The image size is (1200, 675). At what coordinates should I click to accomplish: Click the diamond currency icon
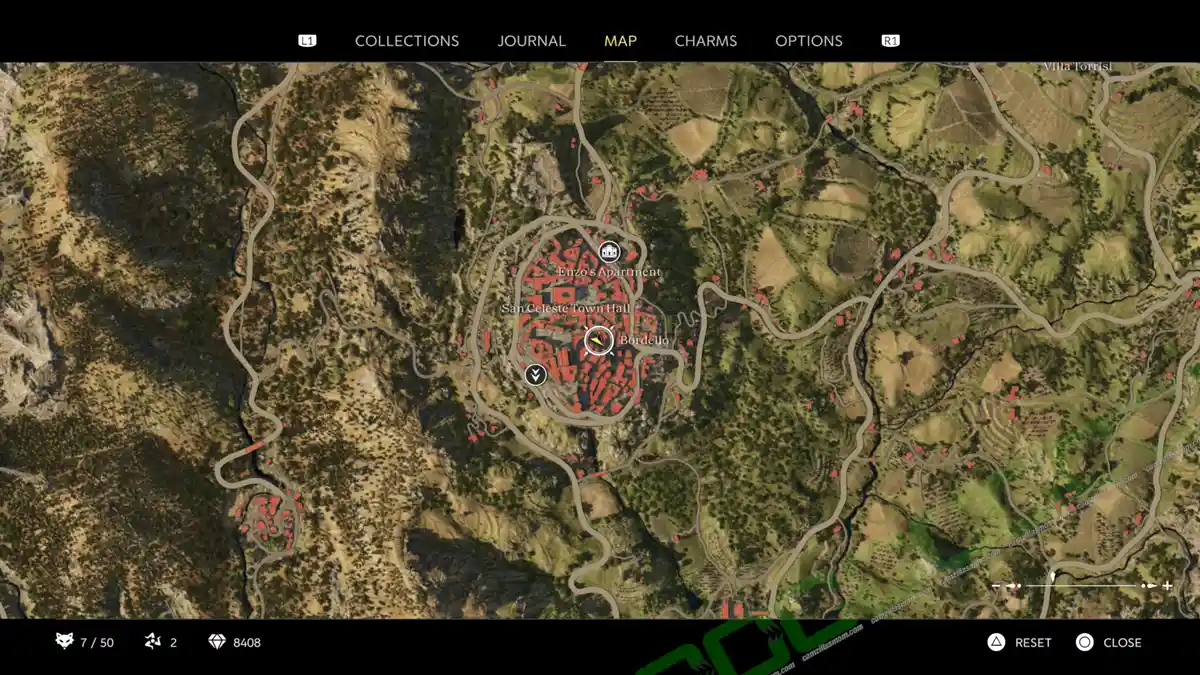pyautogui.click(x=217, y=641)
